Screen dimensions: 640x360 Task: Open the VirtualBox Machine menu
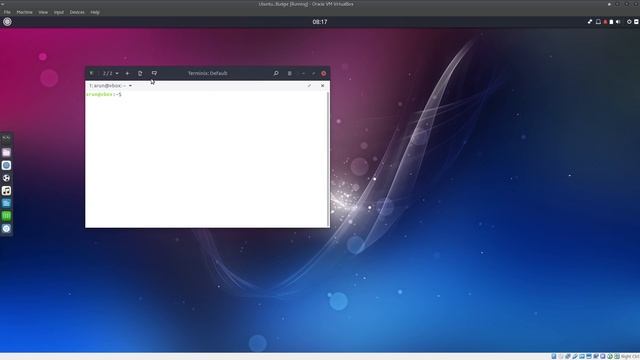(24, 12)
